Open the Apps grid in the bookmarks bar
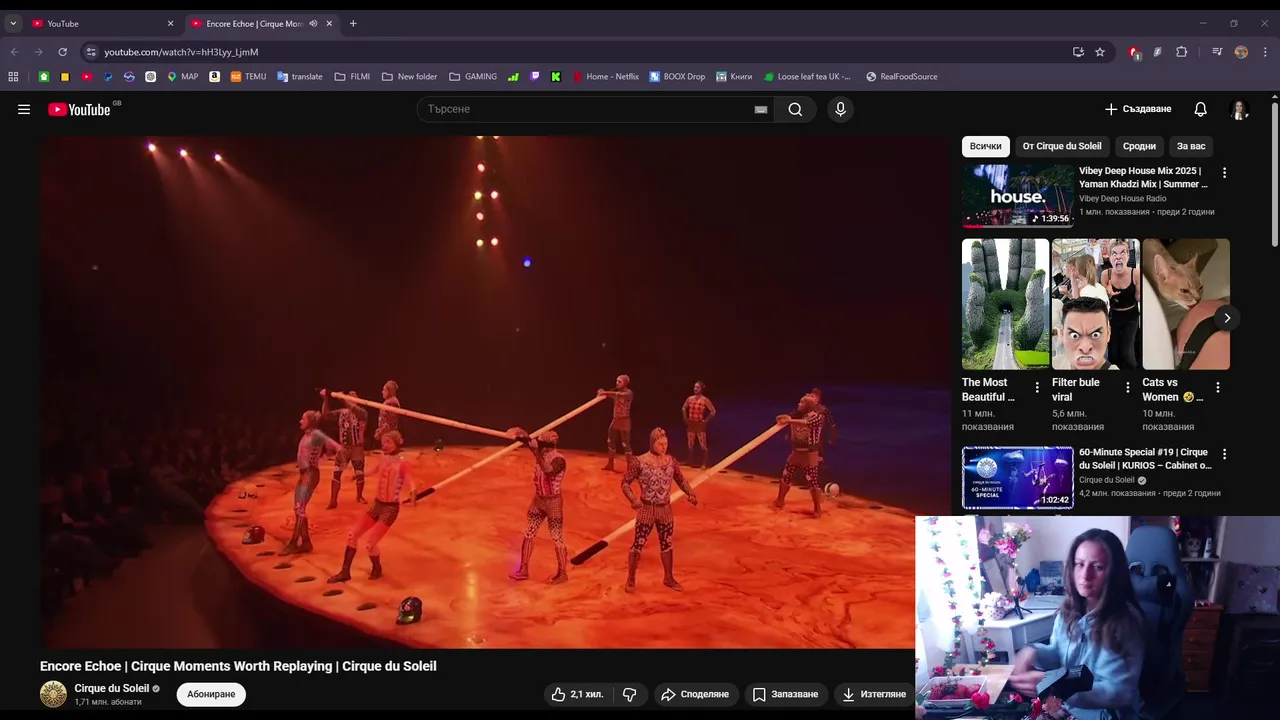 tap(13, 76)
